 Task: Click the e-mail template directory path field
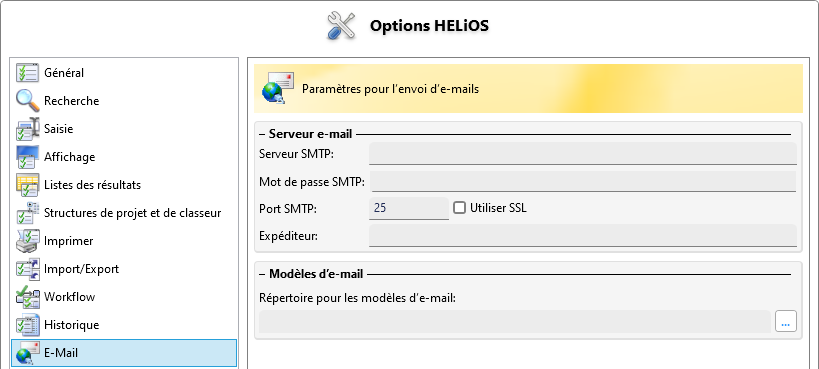514,322
